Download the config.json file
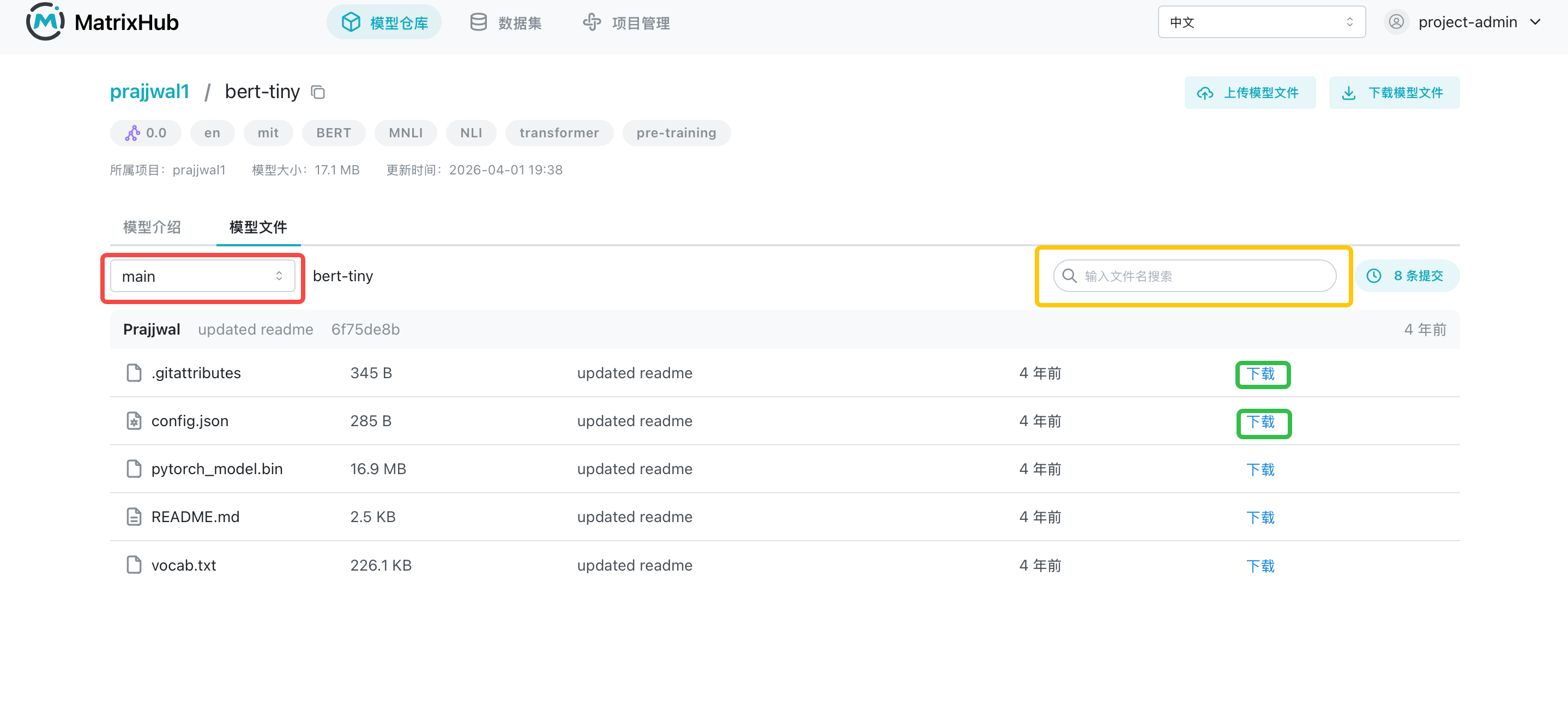 [1260, 422]
